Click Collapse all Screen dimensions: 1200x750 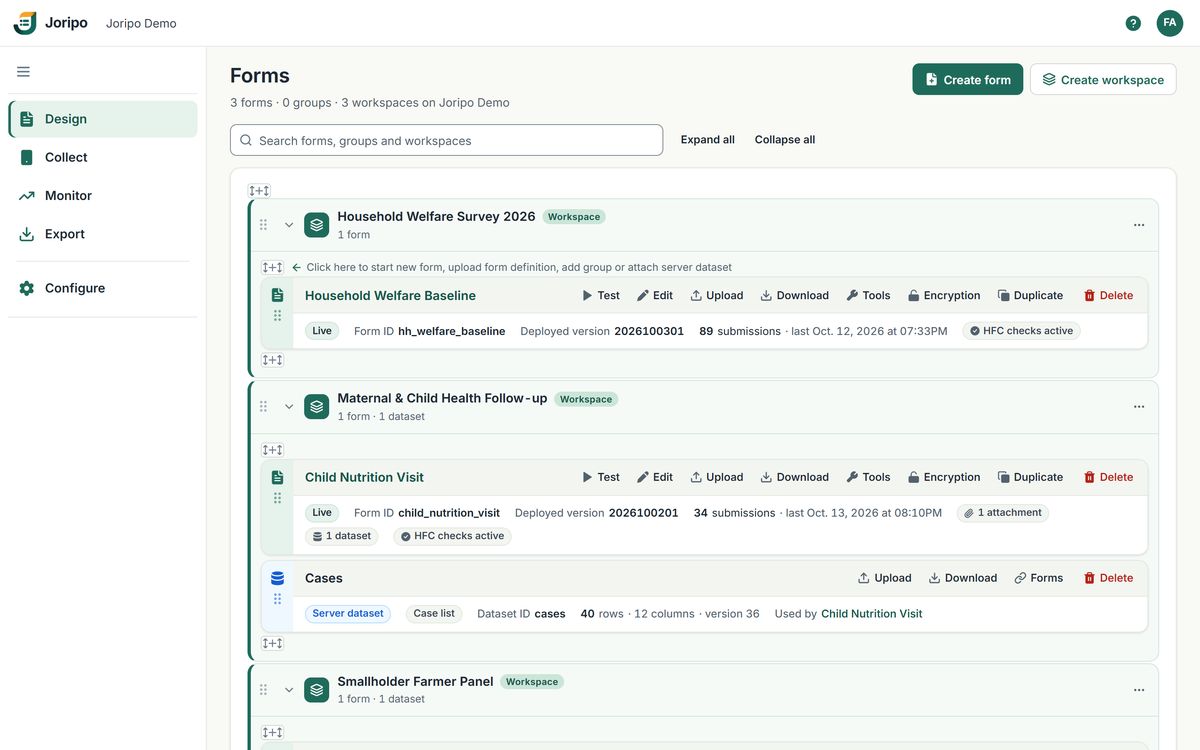click(x=785, y=140)
